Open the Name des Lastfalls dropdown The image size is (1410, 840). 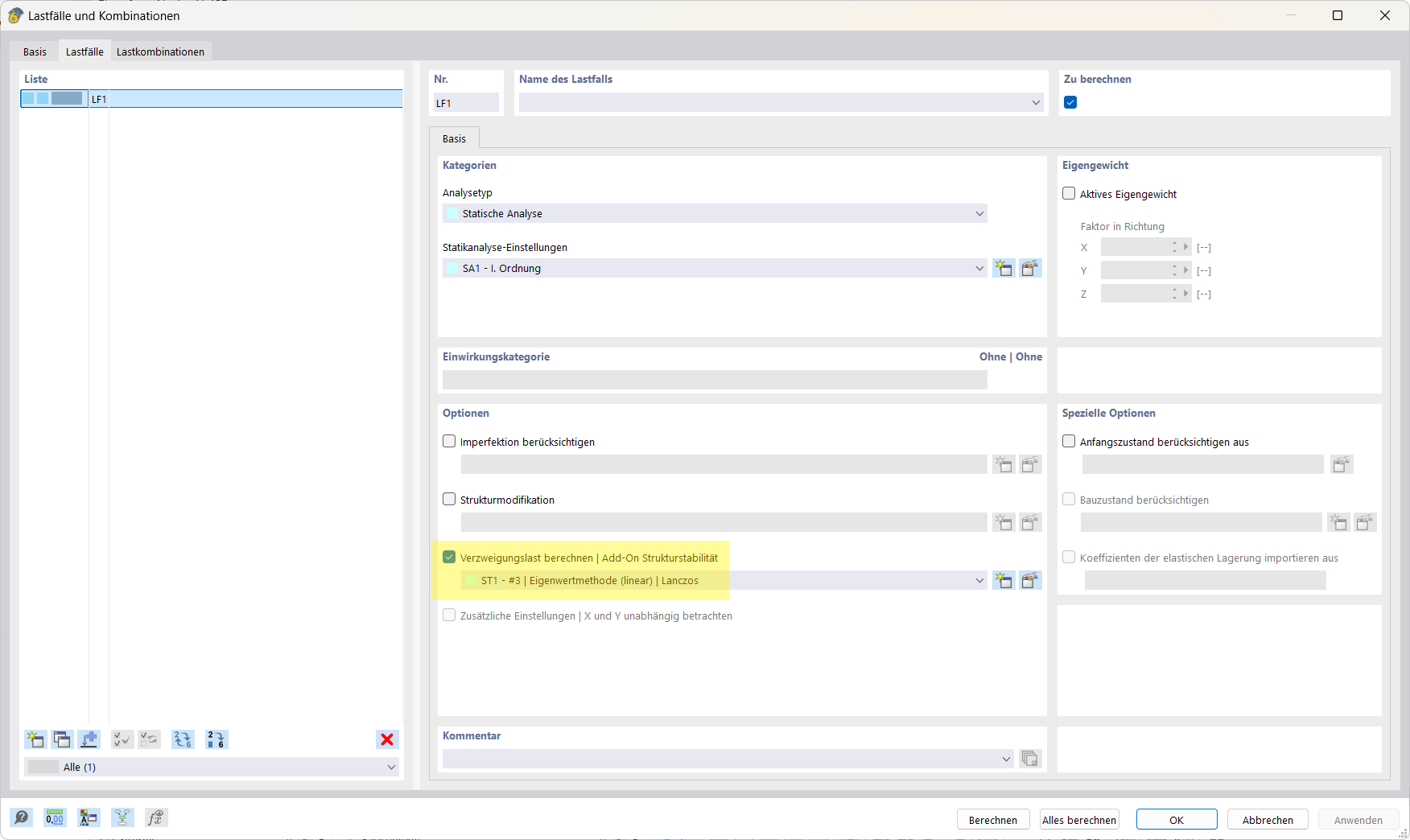pyautogui.click(x=1036, y=102)
